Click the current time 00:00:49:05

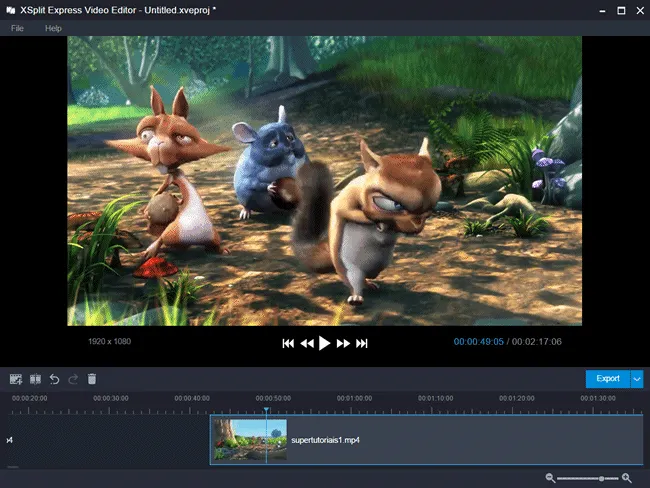tap(478, 342)
